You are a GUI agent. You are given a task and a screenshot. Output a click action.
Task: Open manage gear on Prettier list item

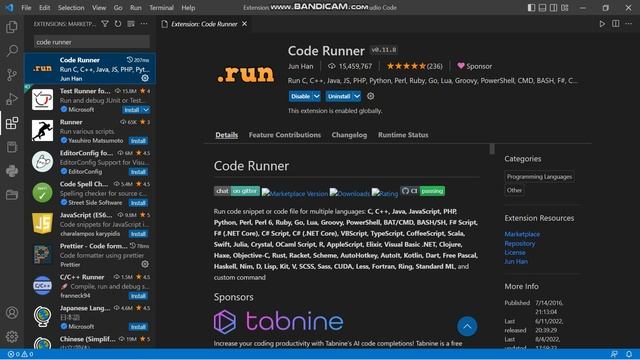click(x=145, y=264)
